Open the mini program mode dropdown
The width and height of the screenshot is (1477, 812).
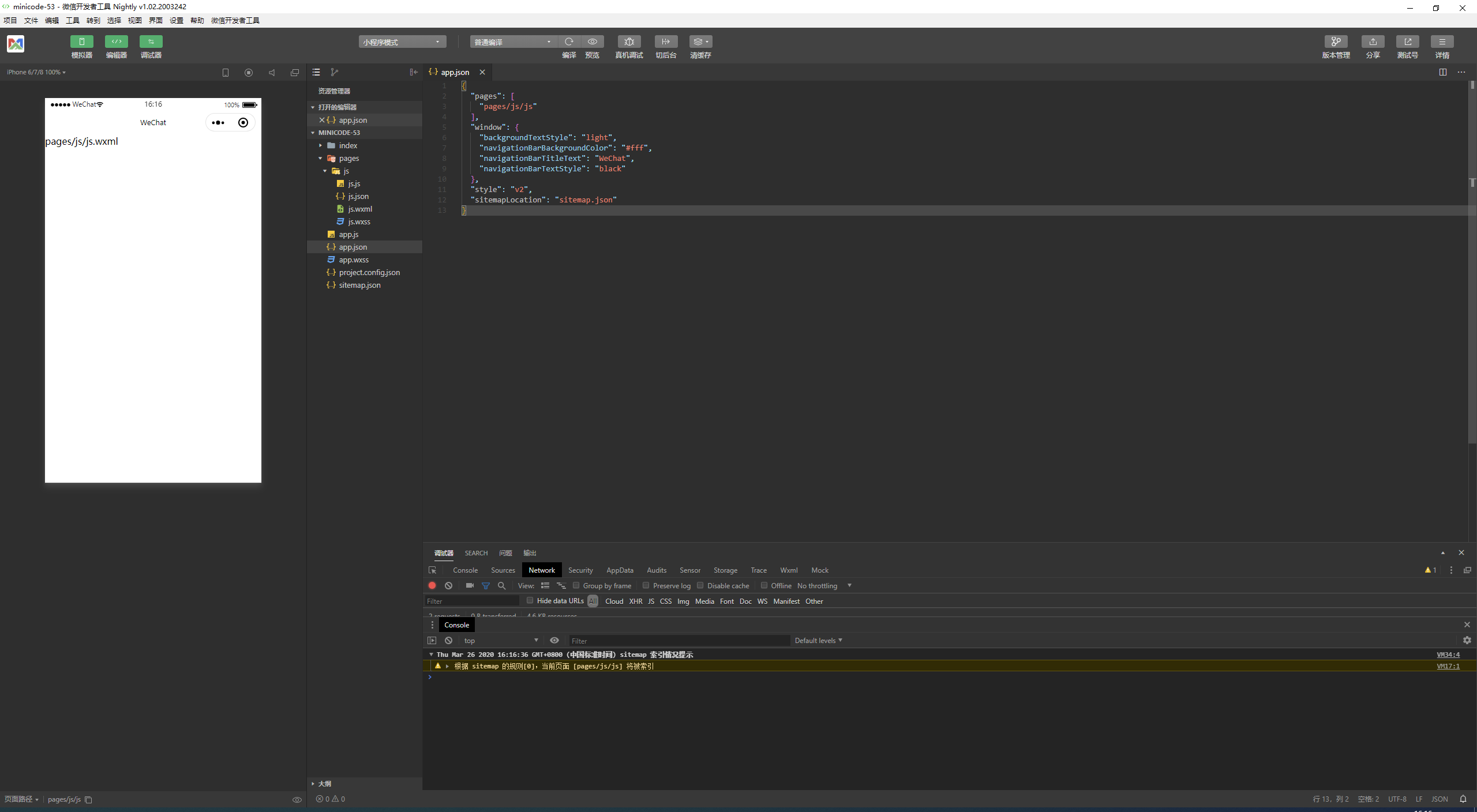click(x=402, y=42)
